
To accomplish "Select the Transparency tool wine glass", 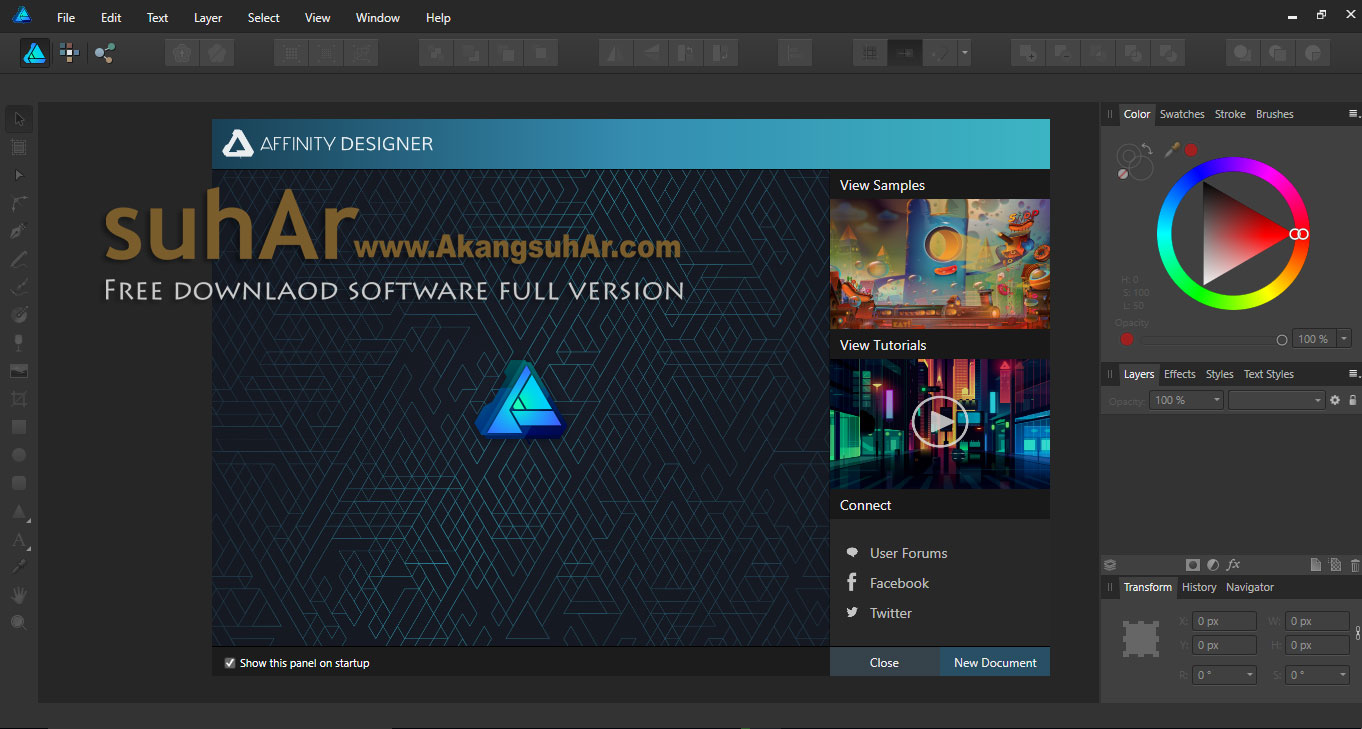I will [19, 343].
